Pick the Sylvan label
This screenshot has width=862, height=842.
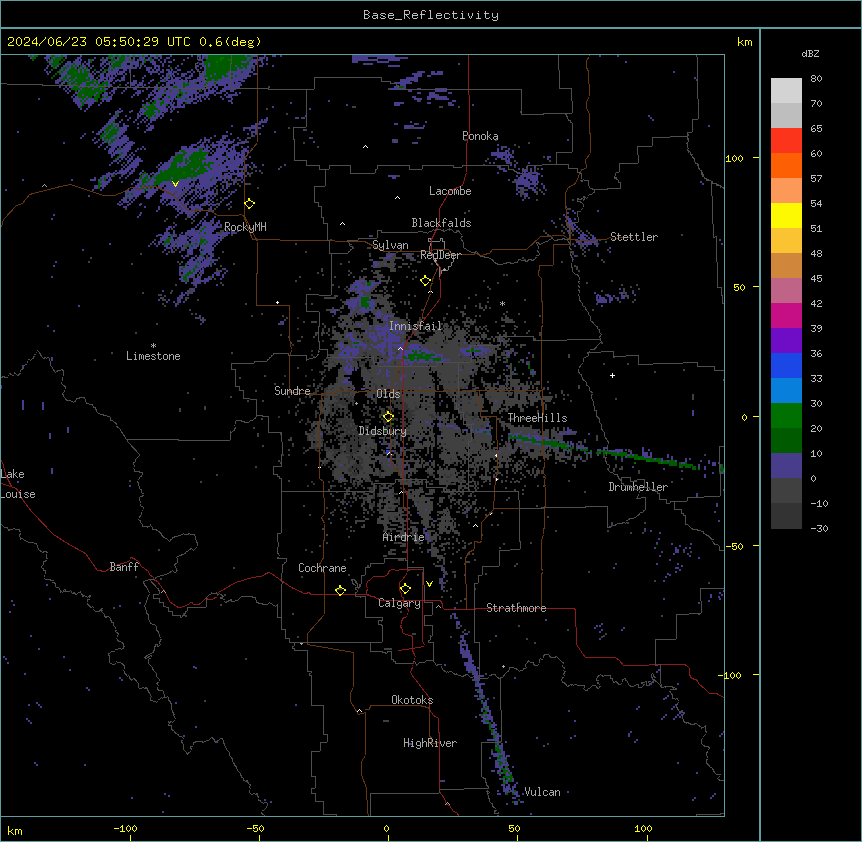click(x=390, y=245)
